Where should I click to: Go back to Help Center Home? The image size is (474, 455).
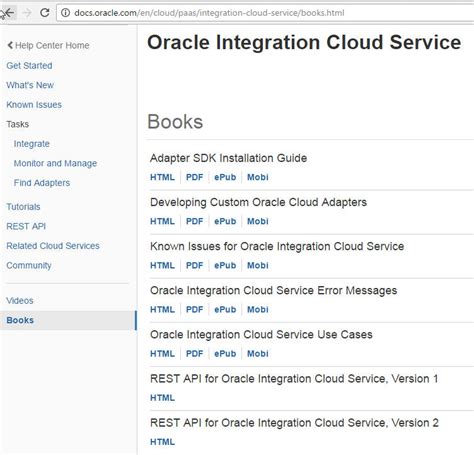48,45
